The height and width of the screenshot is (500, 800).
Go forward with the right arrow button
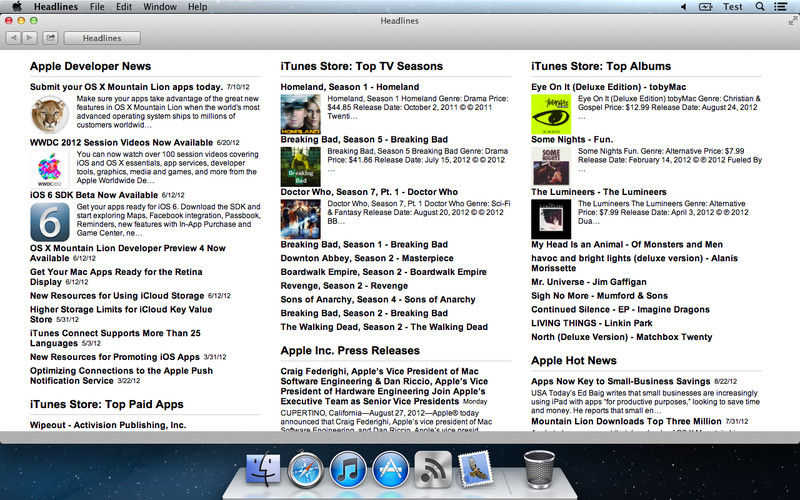[30, 38]
